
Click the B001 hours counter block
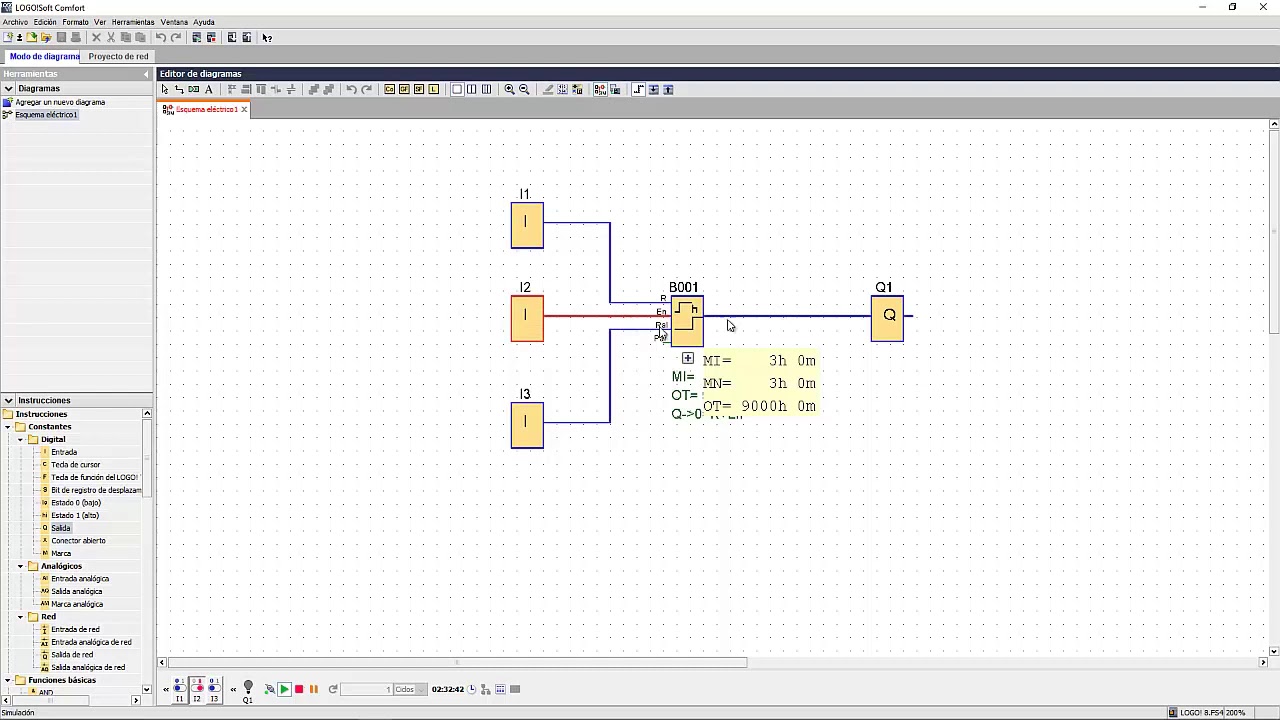[x=687, y=321]
